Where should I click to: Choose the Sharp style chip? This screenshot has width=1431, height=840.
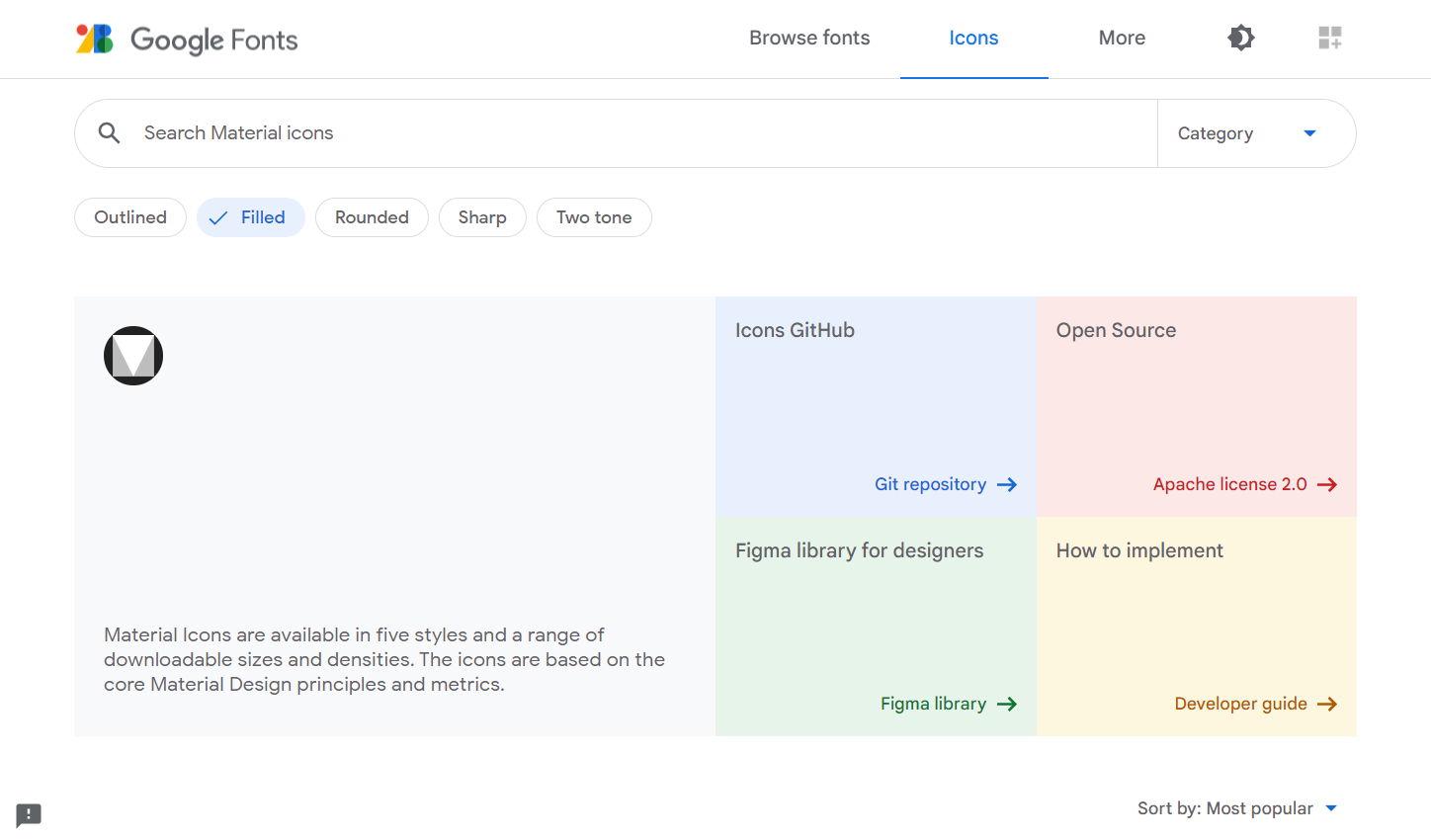[482, 217]
